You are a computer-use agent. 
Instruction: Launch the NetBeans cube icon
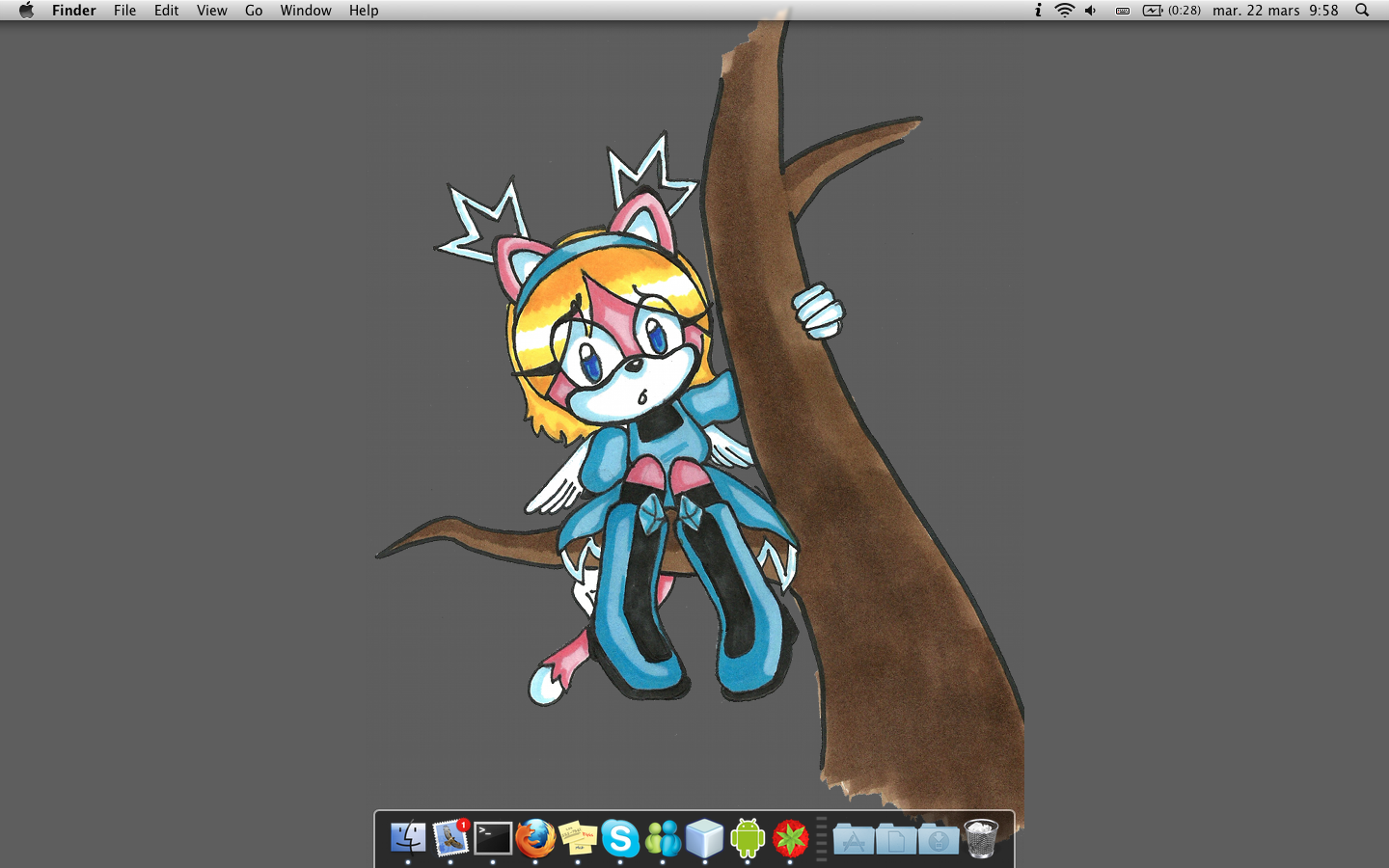pos(705,838)
